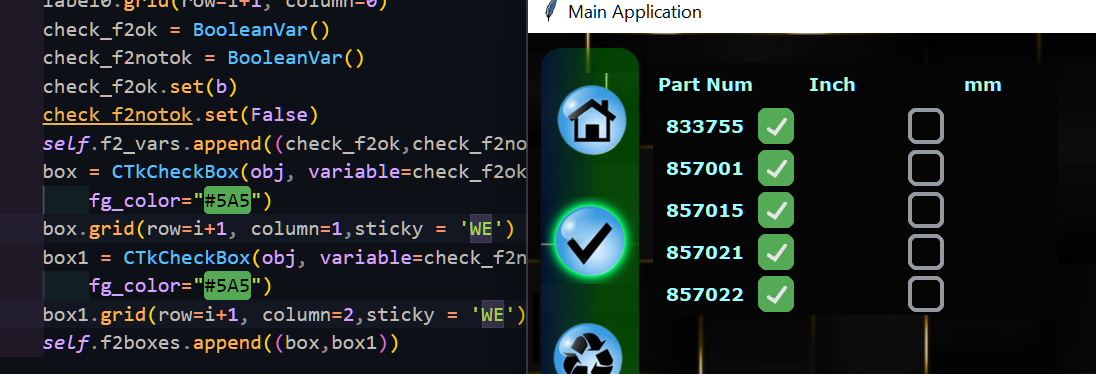
Task: Enable the mm checkbox for part 857021
Action: click(925, 252)
